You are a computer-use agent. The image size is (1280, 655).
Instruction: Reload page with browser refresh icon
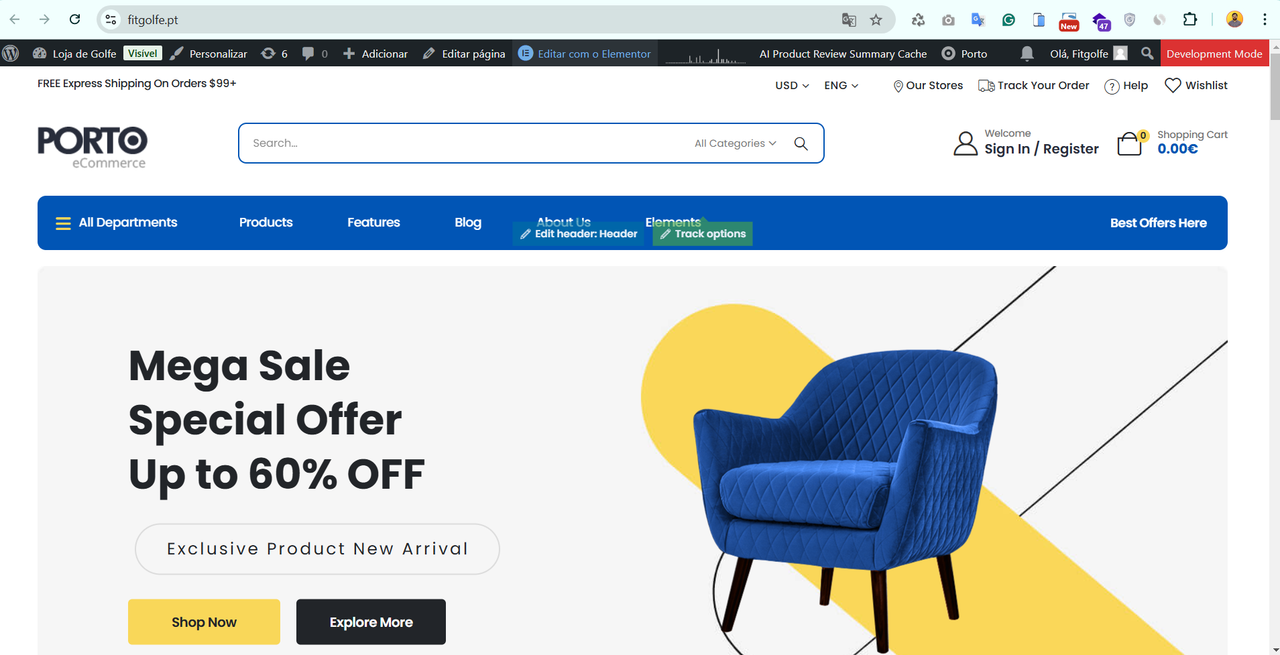75,19
